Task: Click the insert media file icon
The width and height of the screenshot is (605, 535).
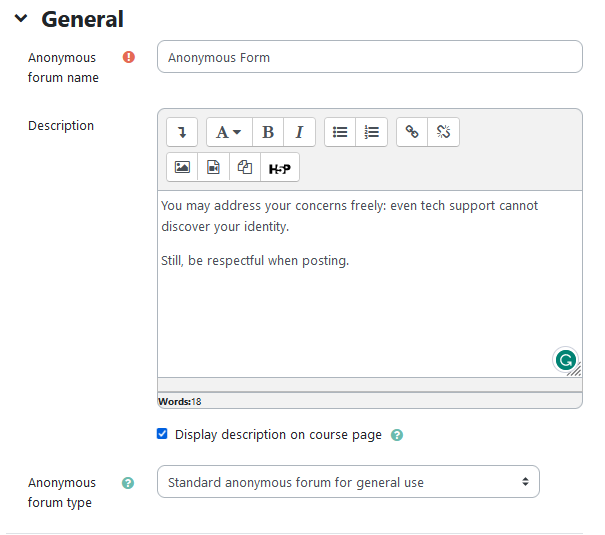Action: click(x=213, y=167)
